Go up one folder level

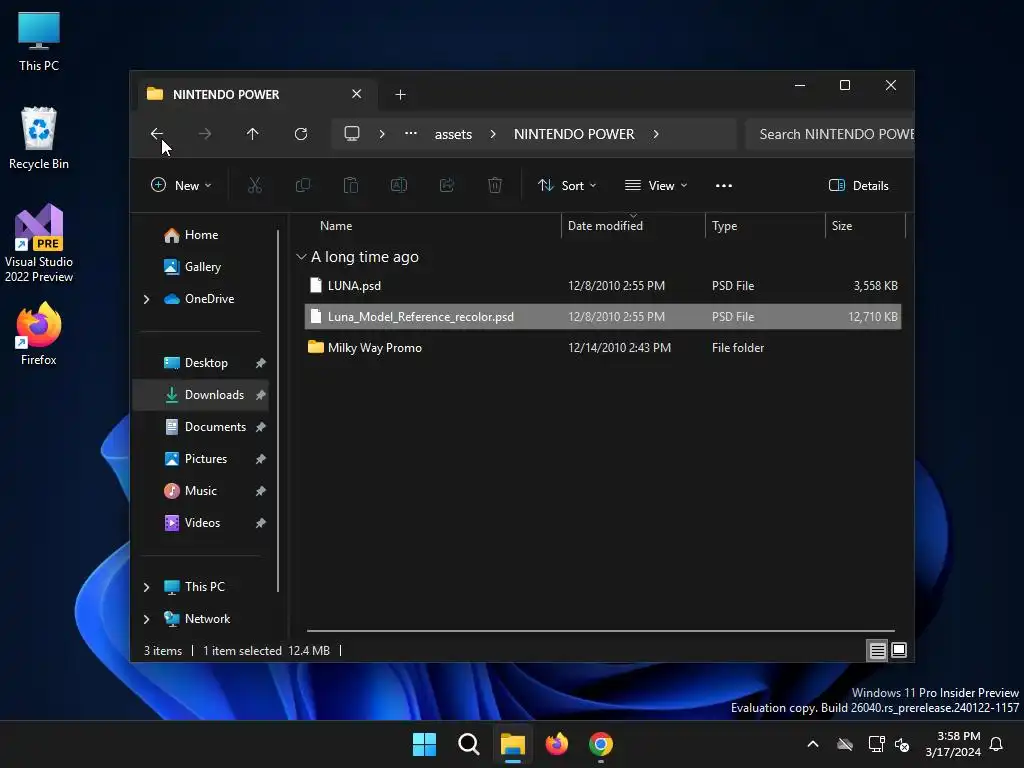(253, 134)
